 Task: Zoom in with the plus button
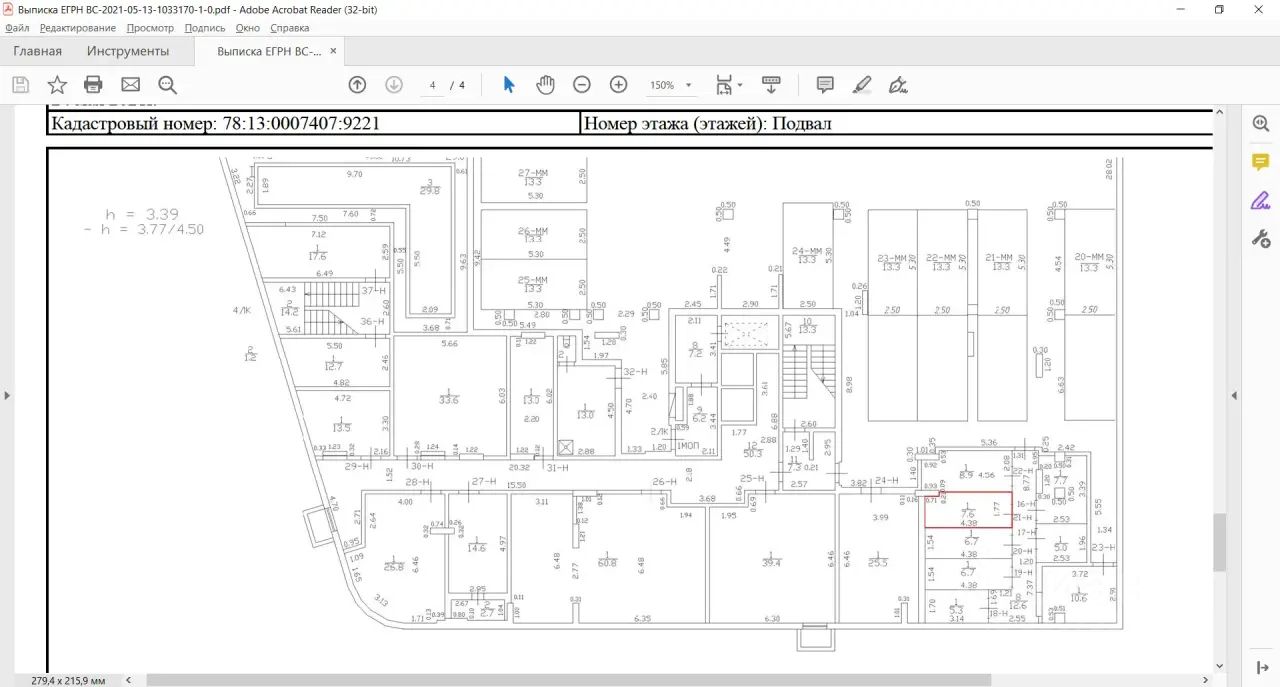[618, 85]
